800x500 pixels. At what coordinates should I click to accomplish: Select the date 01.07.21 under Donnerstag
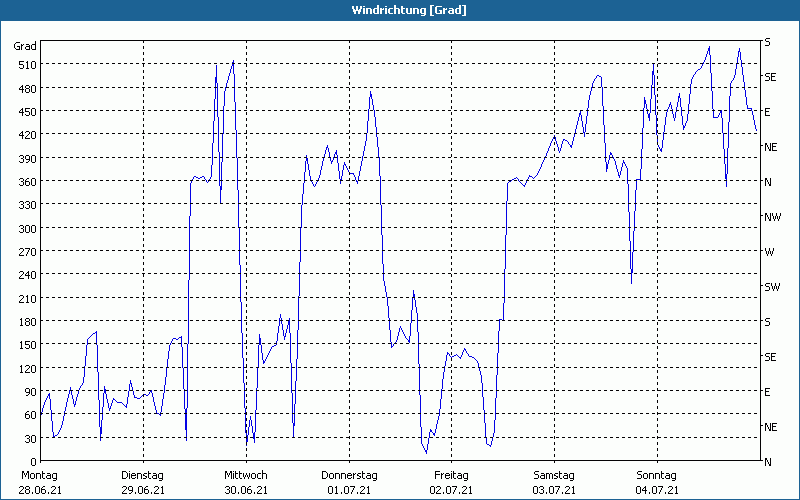coord(349,490)
